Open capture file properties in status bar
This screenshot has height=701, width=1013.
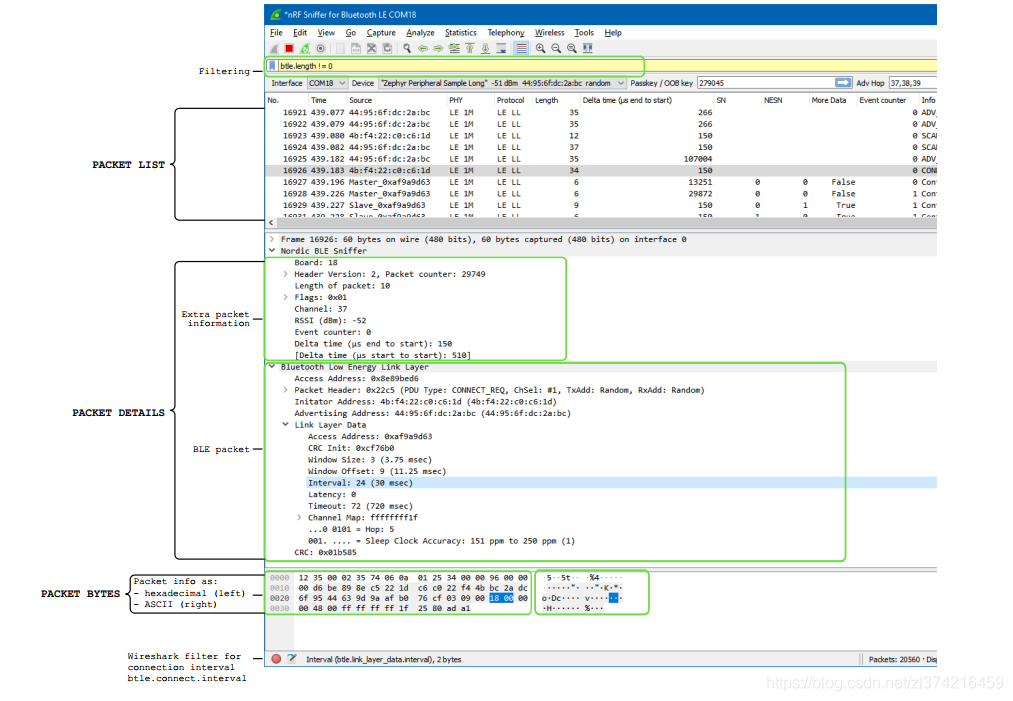click(x=292, y=659)
